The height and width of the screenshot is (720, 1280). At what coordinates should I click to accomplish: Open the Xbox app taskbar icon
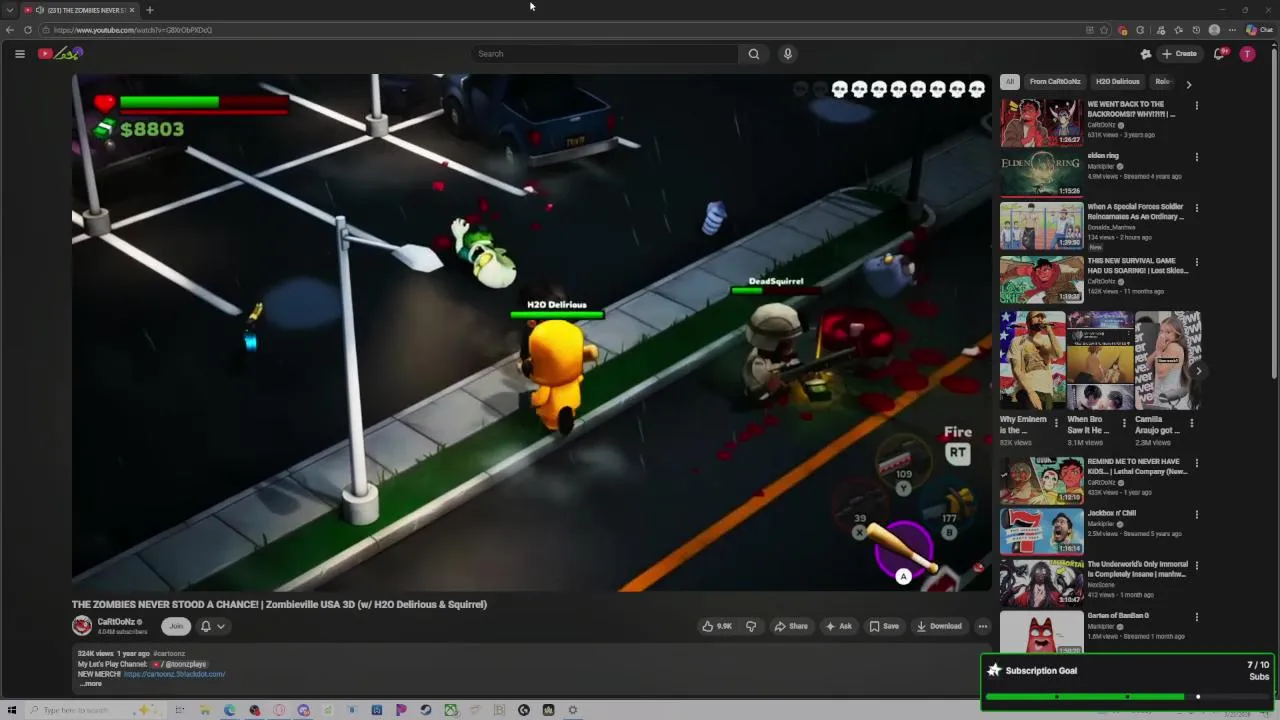(x=451, y=710)
